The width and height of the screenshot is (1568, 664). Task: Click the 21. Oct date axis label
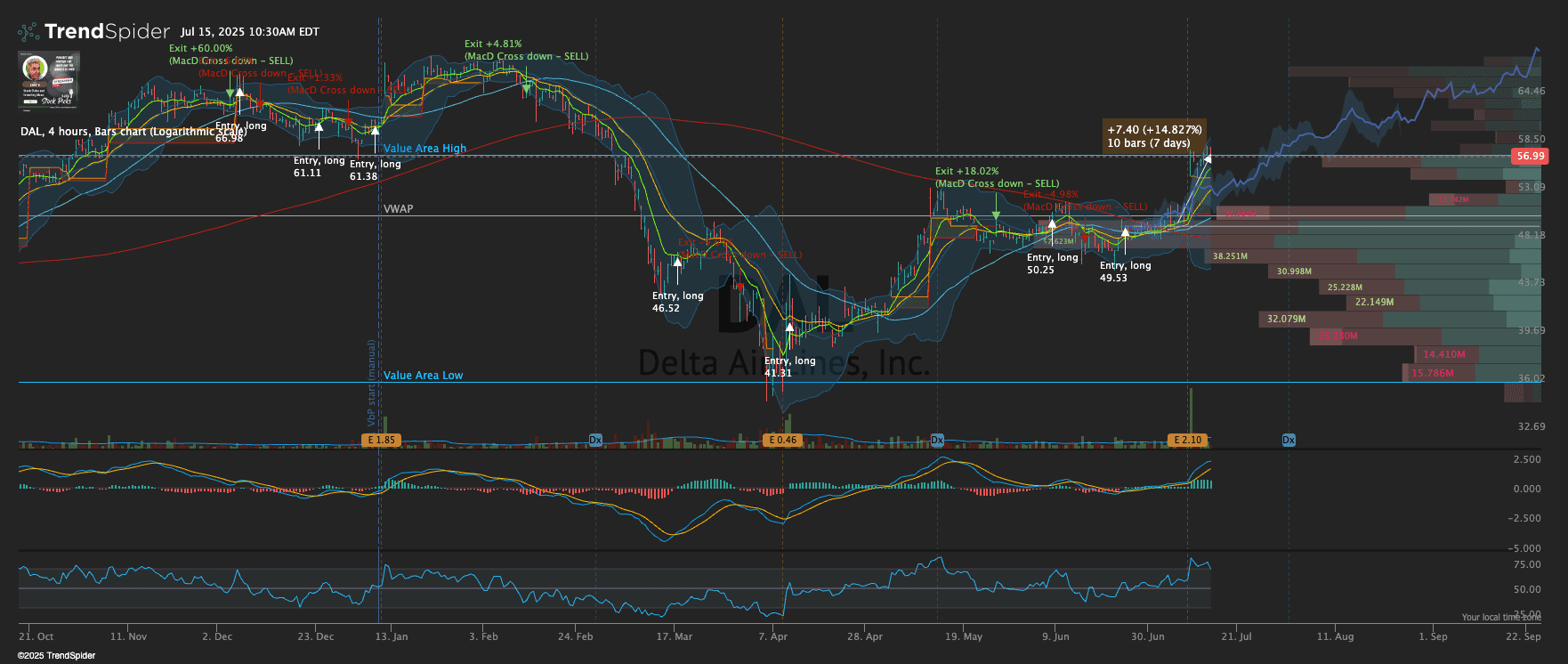[36, 637]
